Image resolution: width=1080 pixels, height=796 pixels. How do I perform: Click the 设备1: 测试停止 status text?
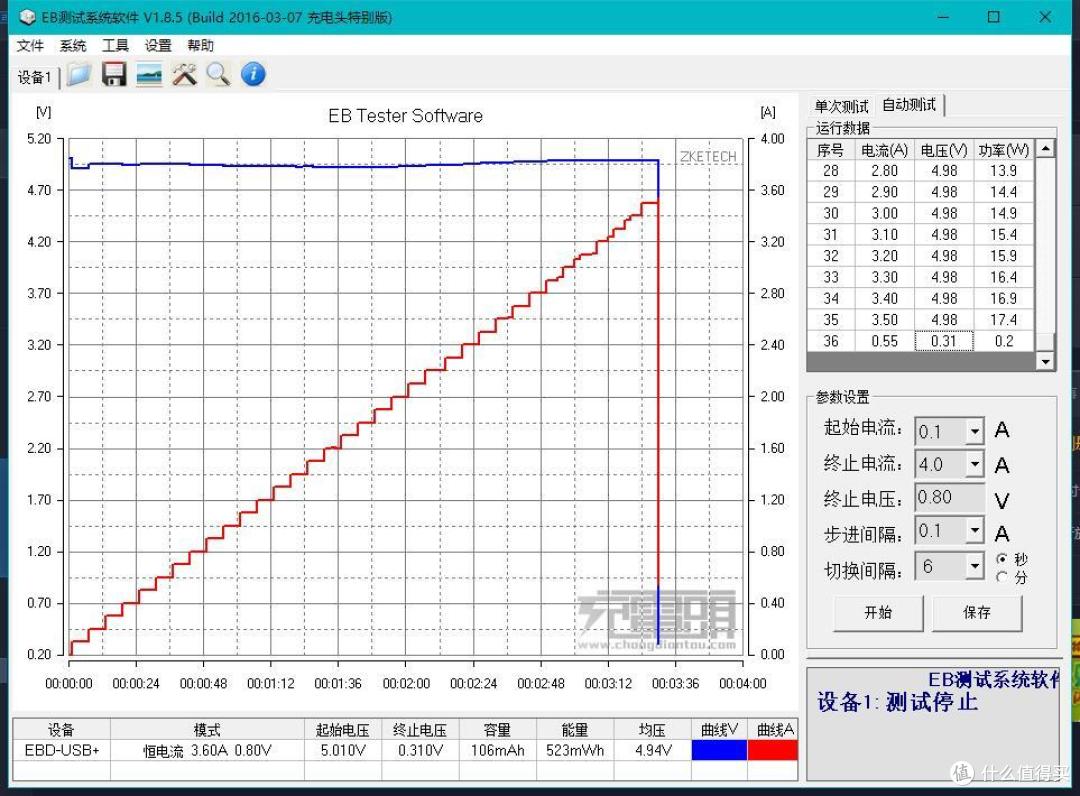pyautogui.click(x=897, y=703)
